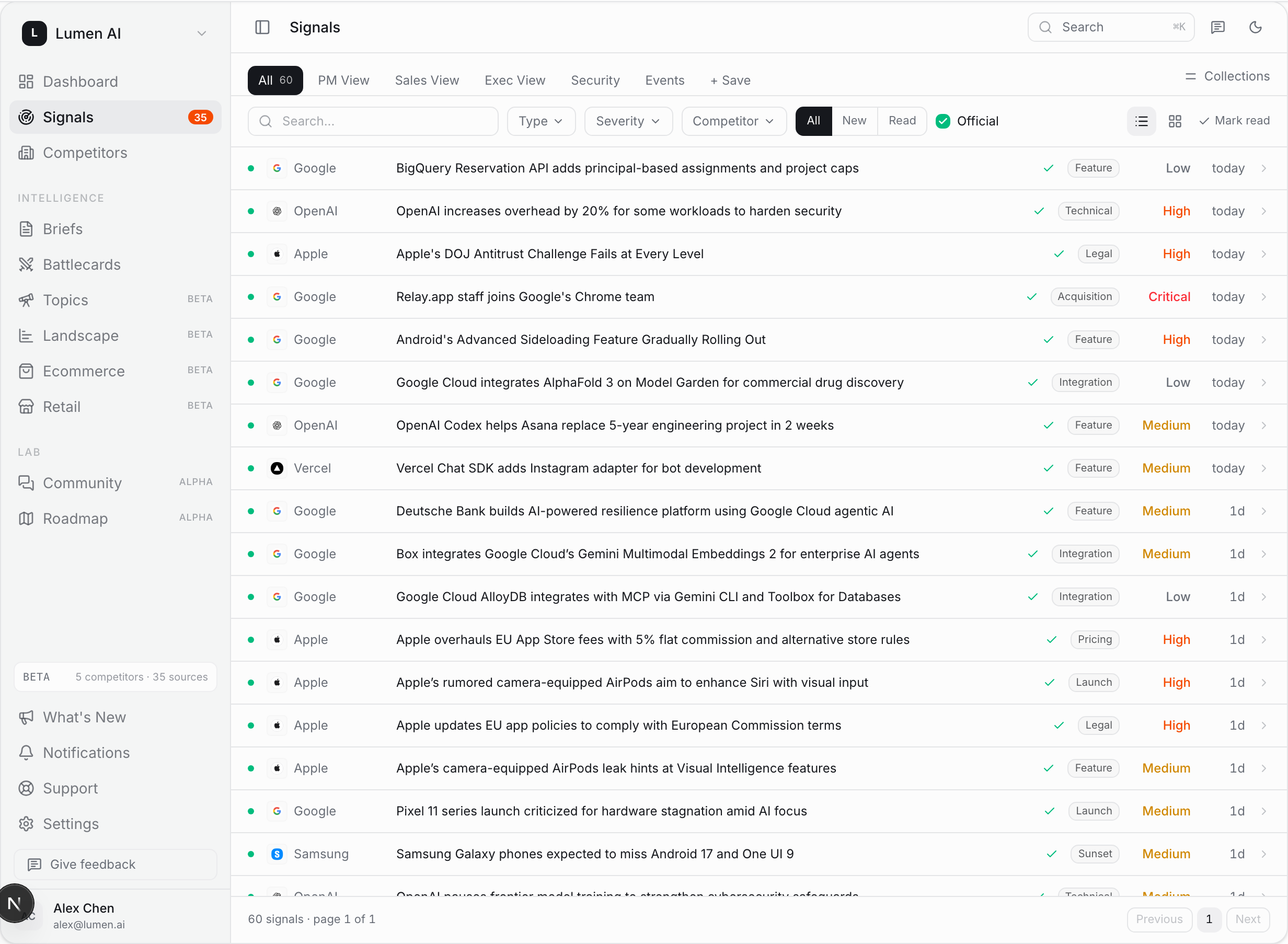Expand the AlphaFold 3 signal chevron
Viewport: 1288px width, 944px height.
coord(1263,382)
